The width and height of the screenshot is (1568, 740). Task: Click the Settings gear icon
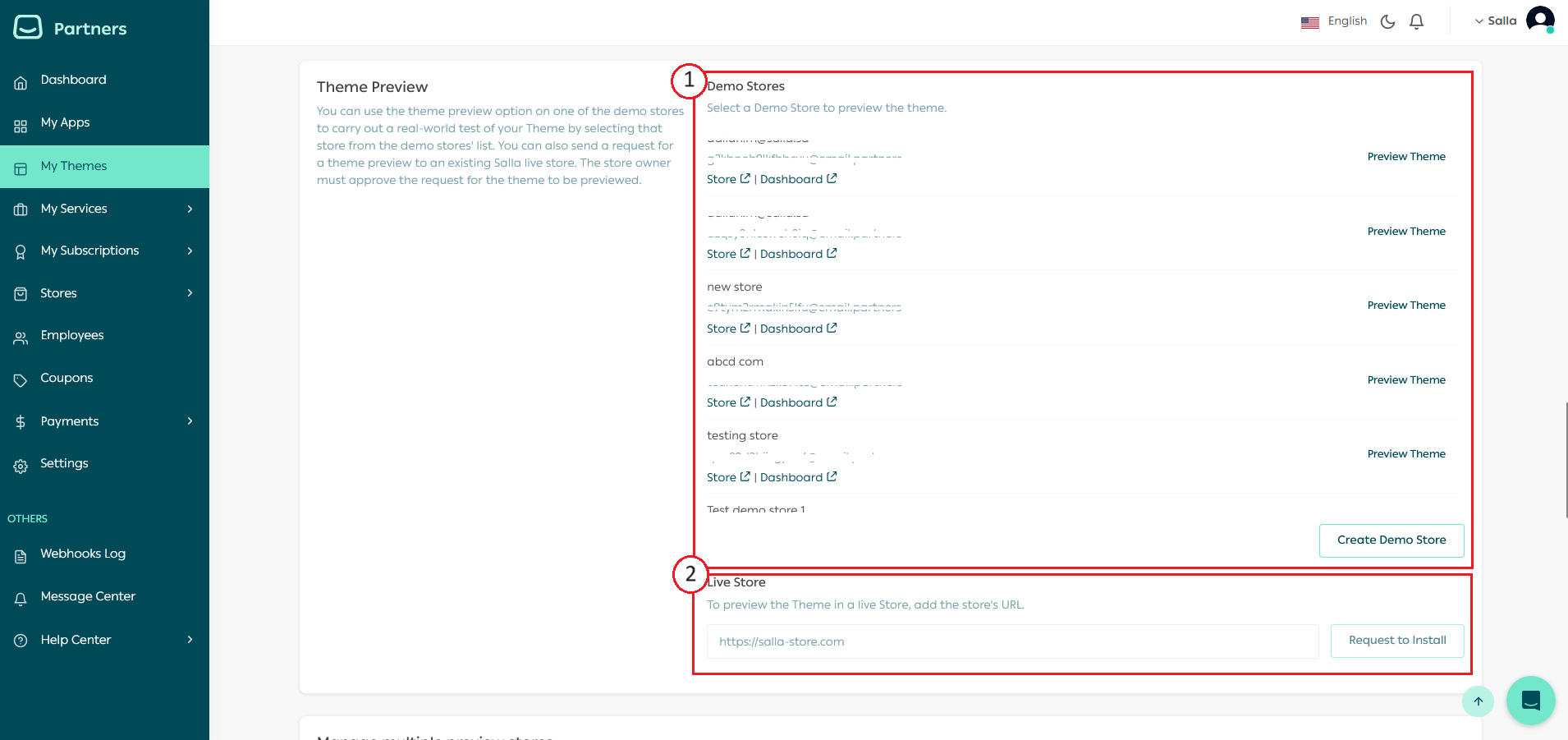[x=21, y=466]
